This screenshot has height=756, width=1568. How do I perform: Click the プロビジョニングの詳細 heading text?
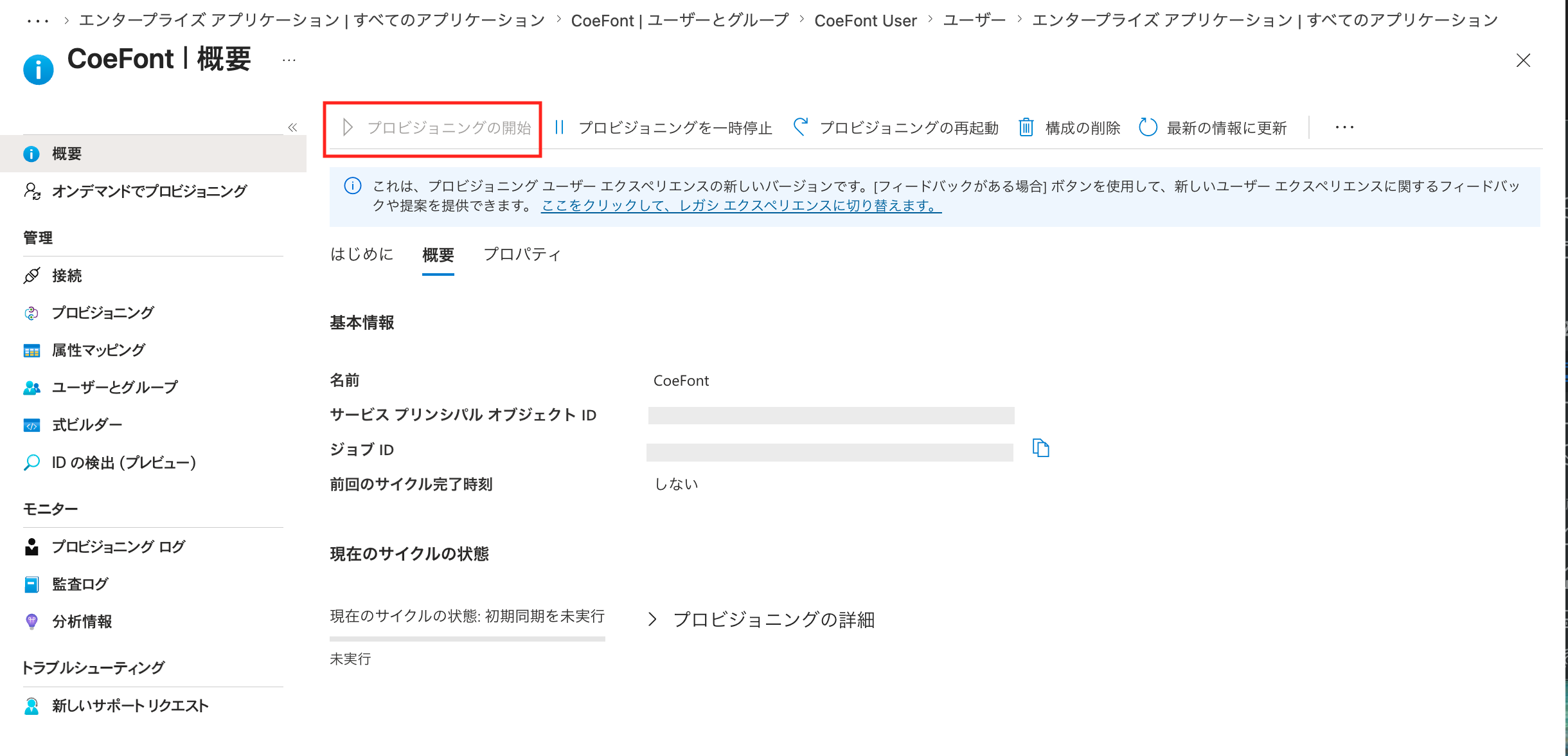coord(774,620)
